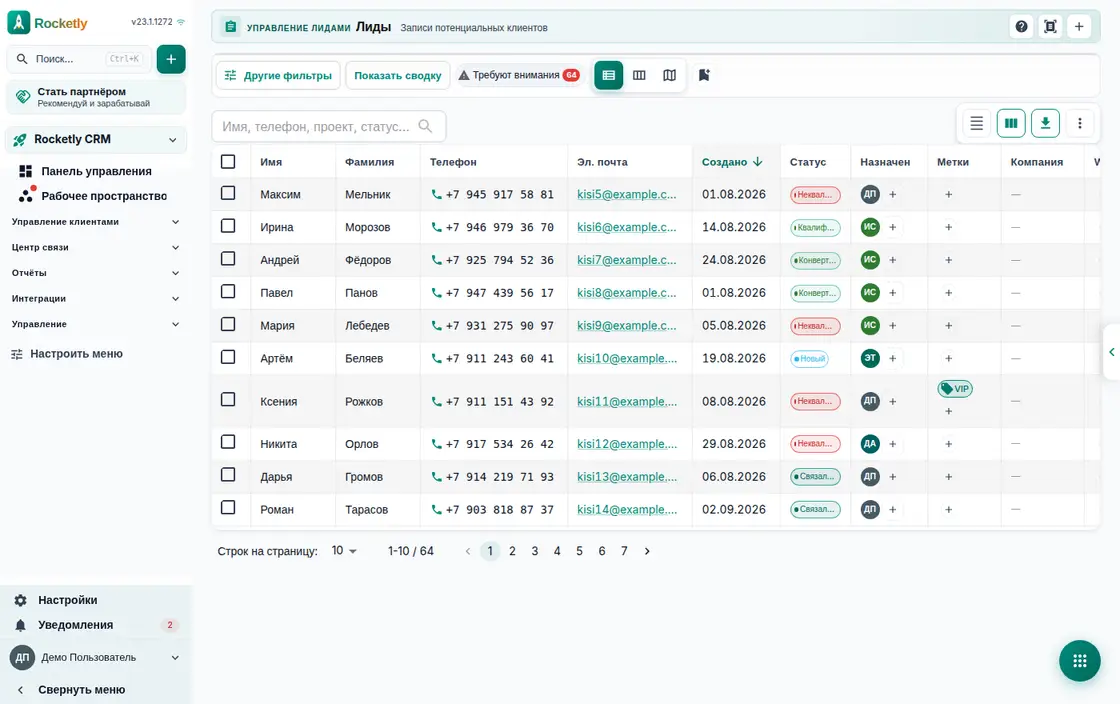Click Требуют внимания filter button

tap(519, 75)
